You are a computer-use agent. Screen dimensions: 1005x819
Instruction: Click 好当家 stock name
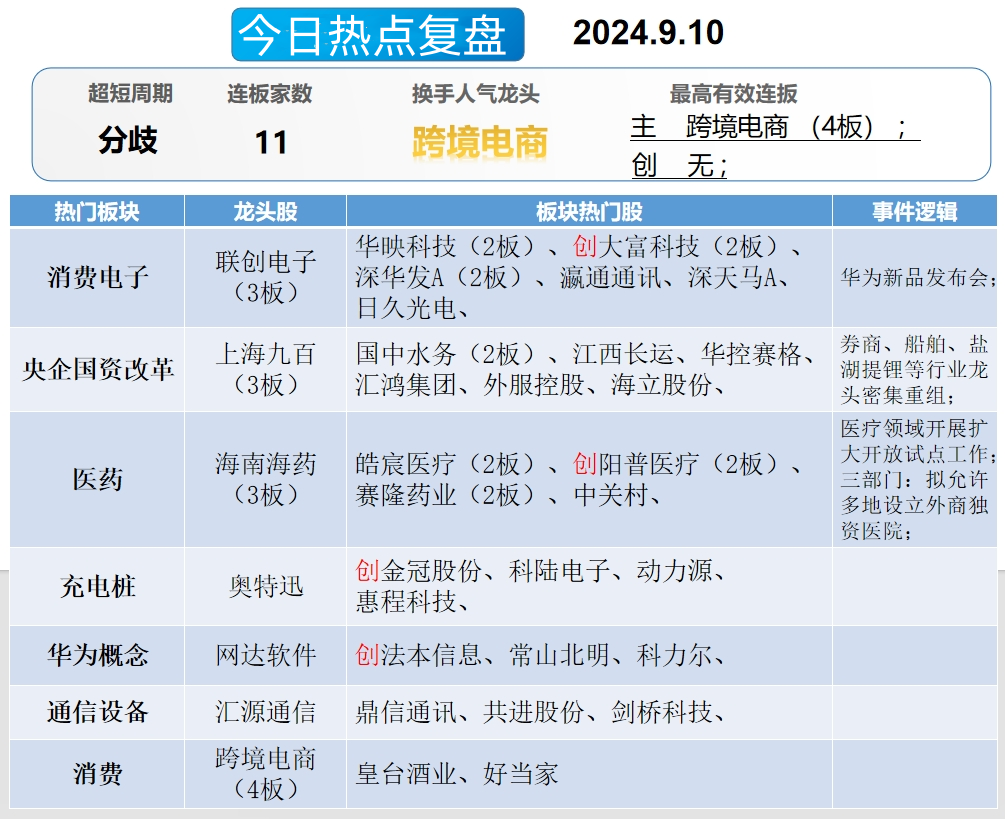pos(520,774)
